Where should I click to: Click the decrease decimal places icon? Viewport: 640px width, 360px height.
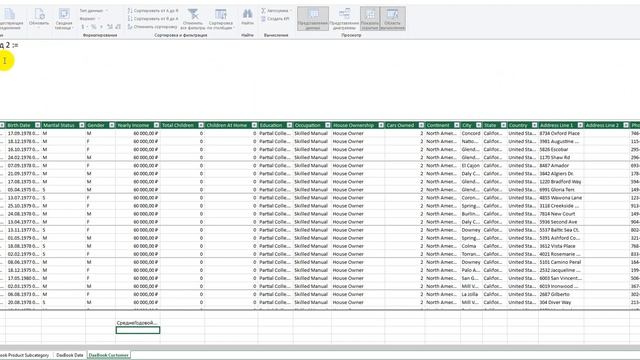click(118, 27)
